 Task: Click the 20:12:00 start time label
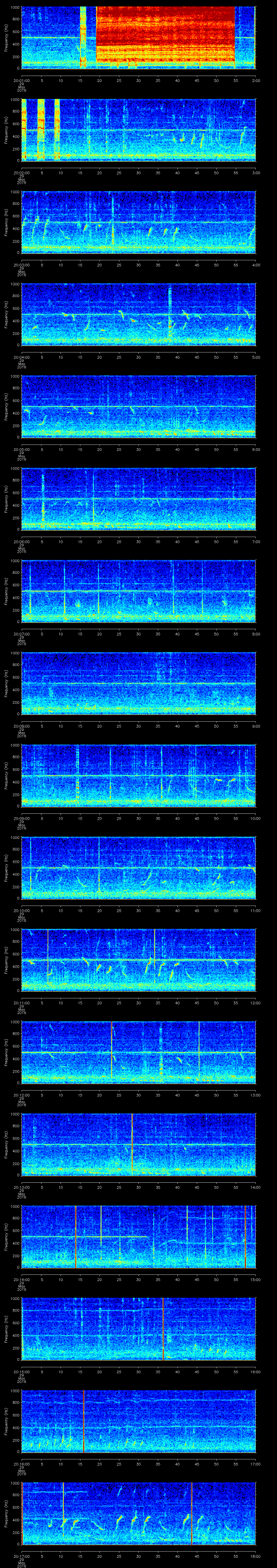coord(21,1095)
